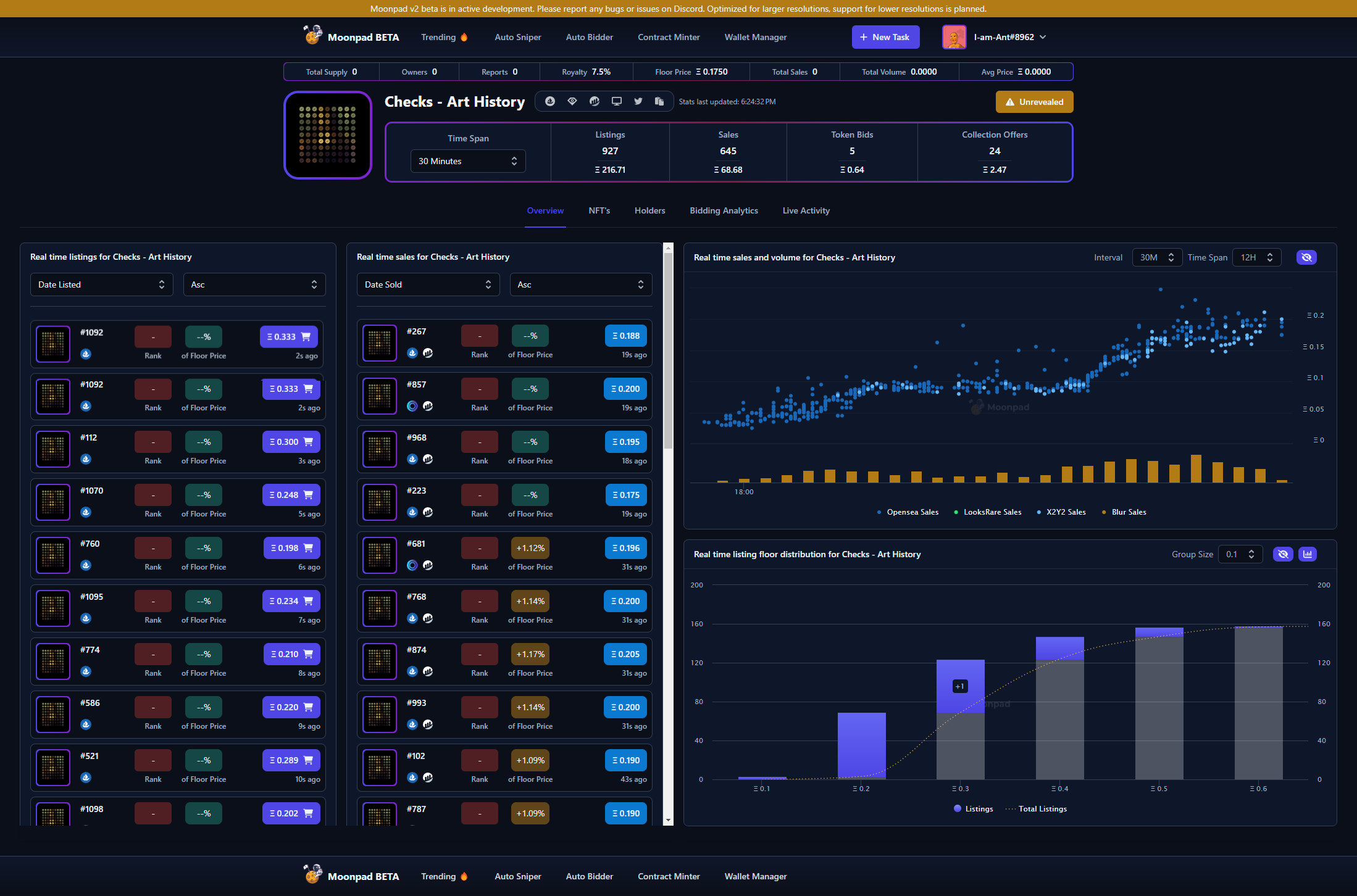Toggle Listings legend in floor distribution

pos(973,809)
